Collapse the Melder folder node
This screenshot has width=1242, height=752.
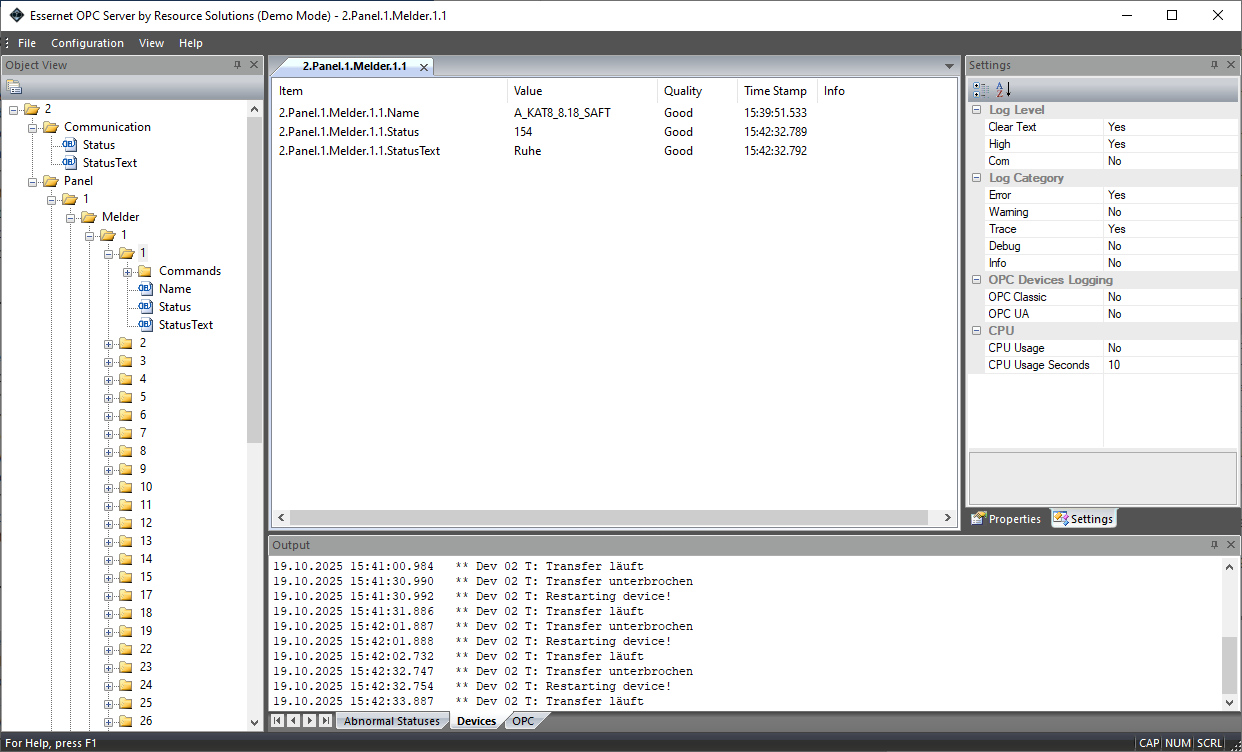pos(71,217)
